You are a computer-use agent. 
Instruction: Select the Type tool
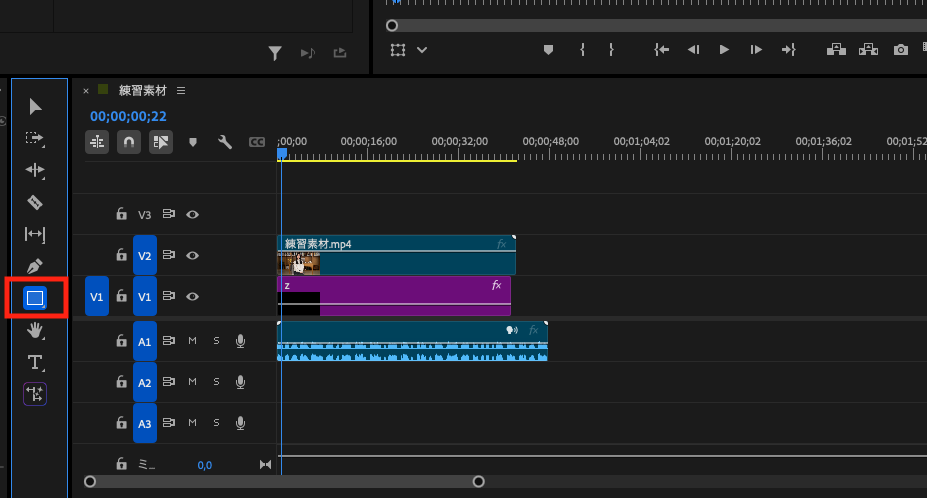[35, 361]
